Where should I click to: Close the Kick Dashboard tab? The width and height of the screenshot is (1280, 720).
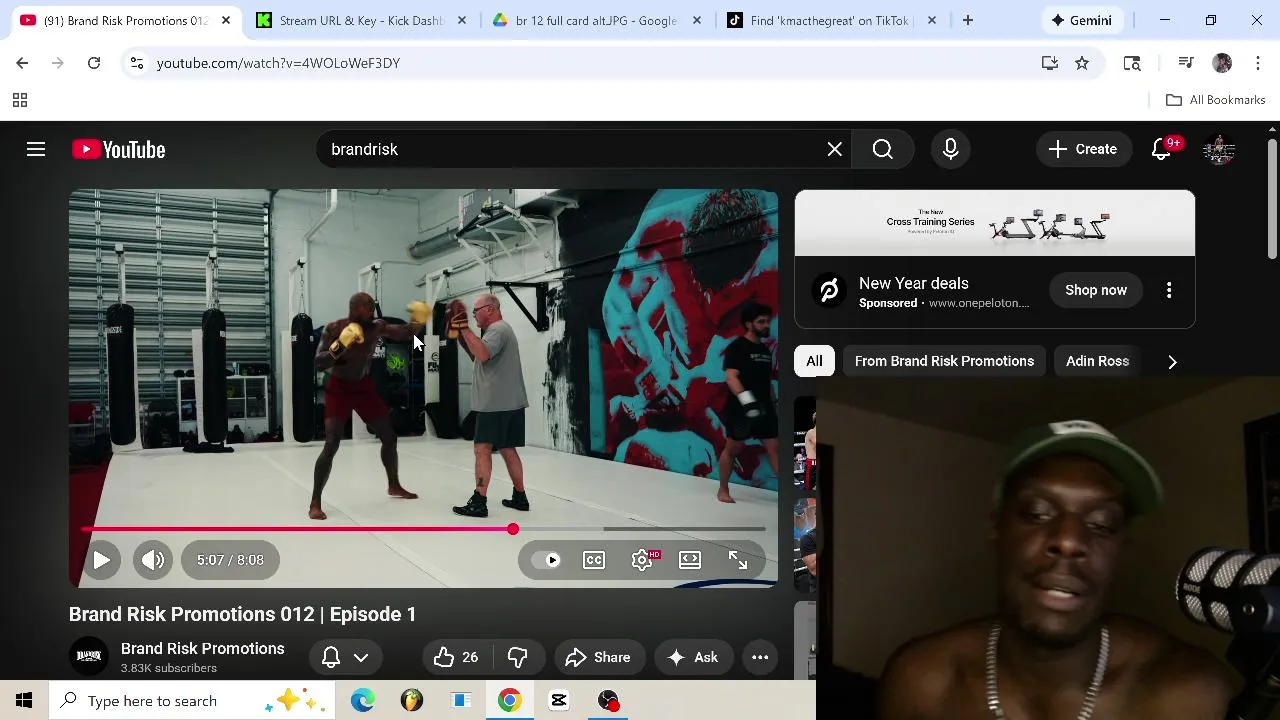pyautogui.click(x=461, y=20)
